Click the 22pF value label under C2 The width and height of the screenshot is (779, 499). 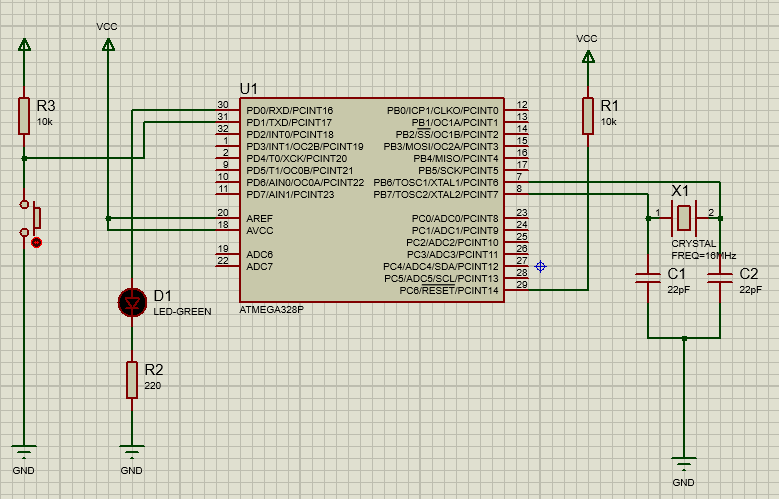coord(750,289)
